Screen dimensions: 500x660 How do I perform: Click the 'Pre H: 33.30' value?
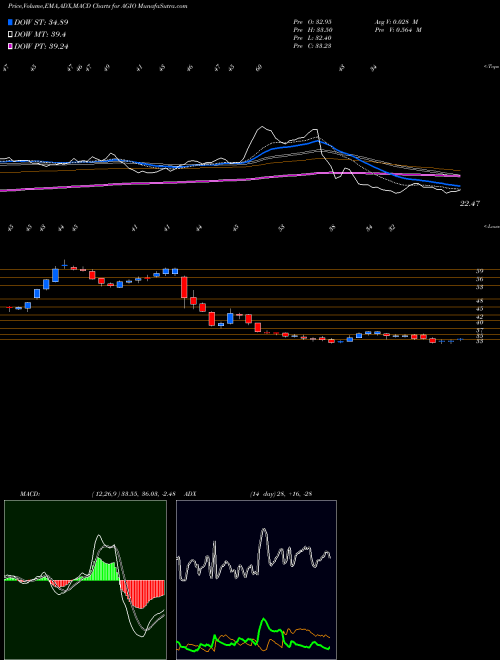313,30
